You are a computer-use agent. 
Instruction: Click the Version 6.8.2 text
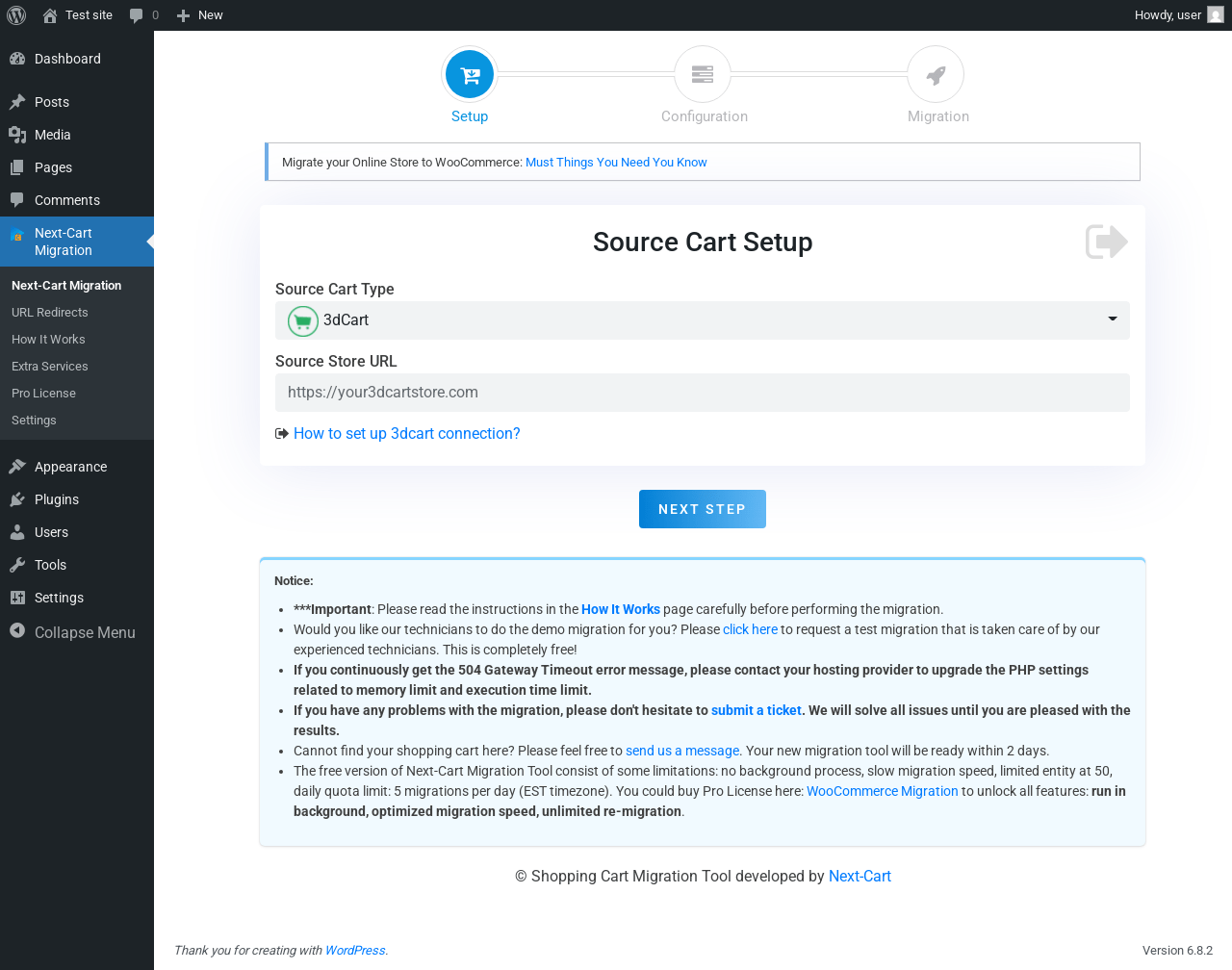[x=1177, y=951]
